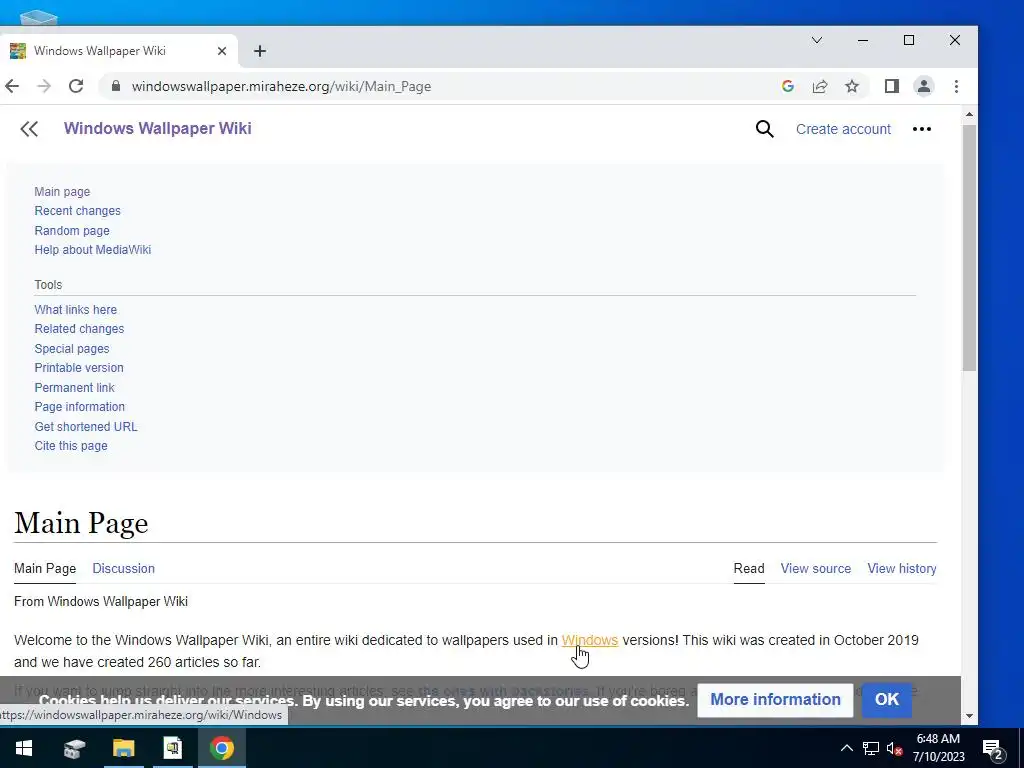Open the taskbar app right of File Explorer
This screenshot has width=1024, height=768.
pyautogui.click(x=173, y=748)
